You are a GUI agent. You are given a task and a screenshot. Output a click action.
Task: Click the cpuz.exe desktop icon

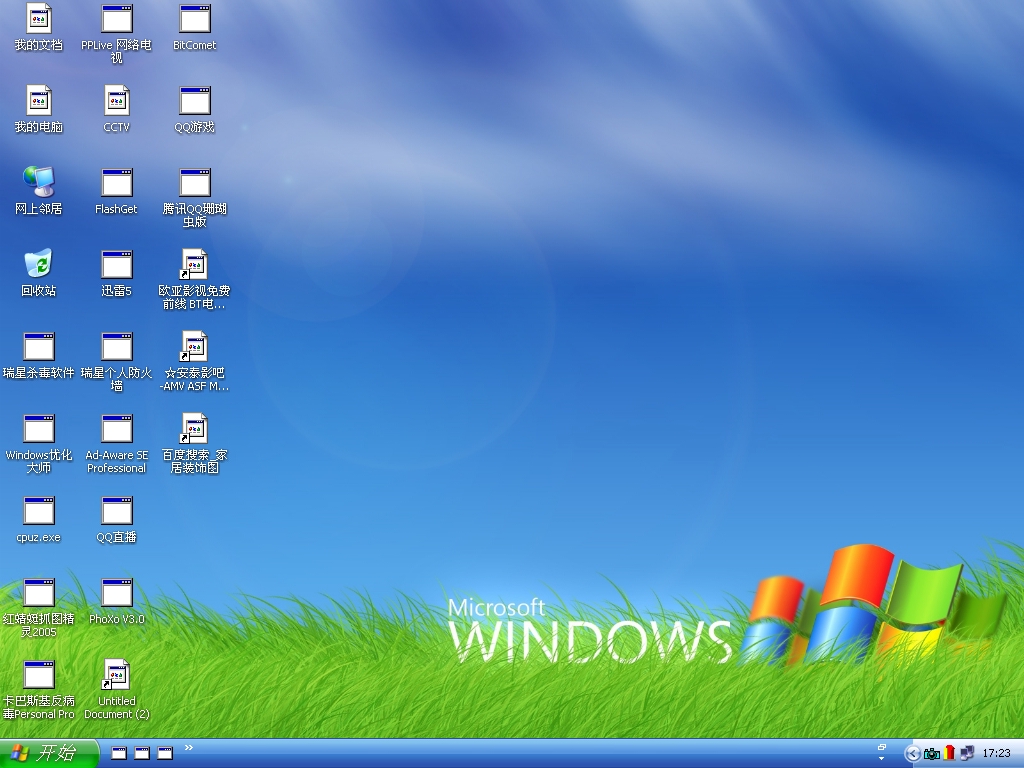click(x=38, y=511)
